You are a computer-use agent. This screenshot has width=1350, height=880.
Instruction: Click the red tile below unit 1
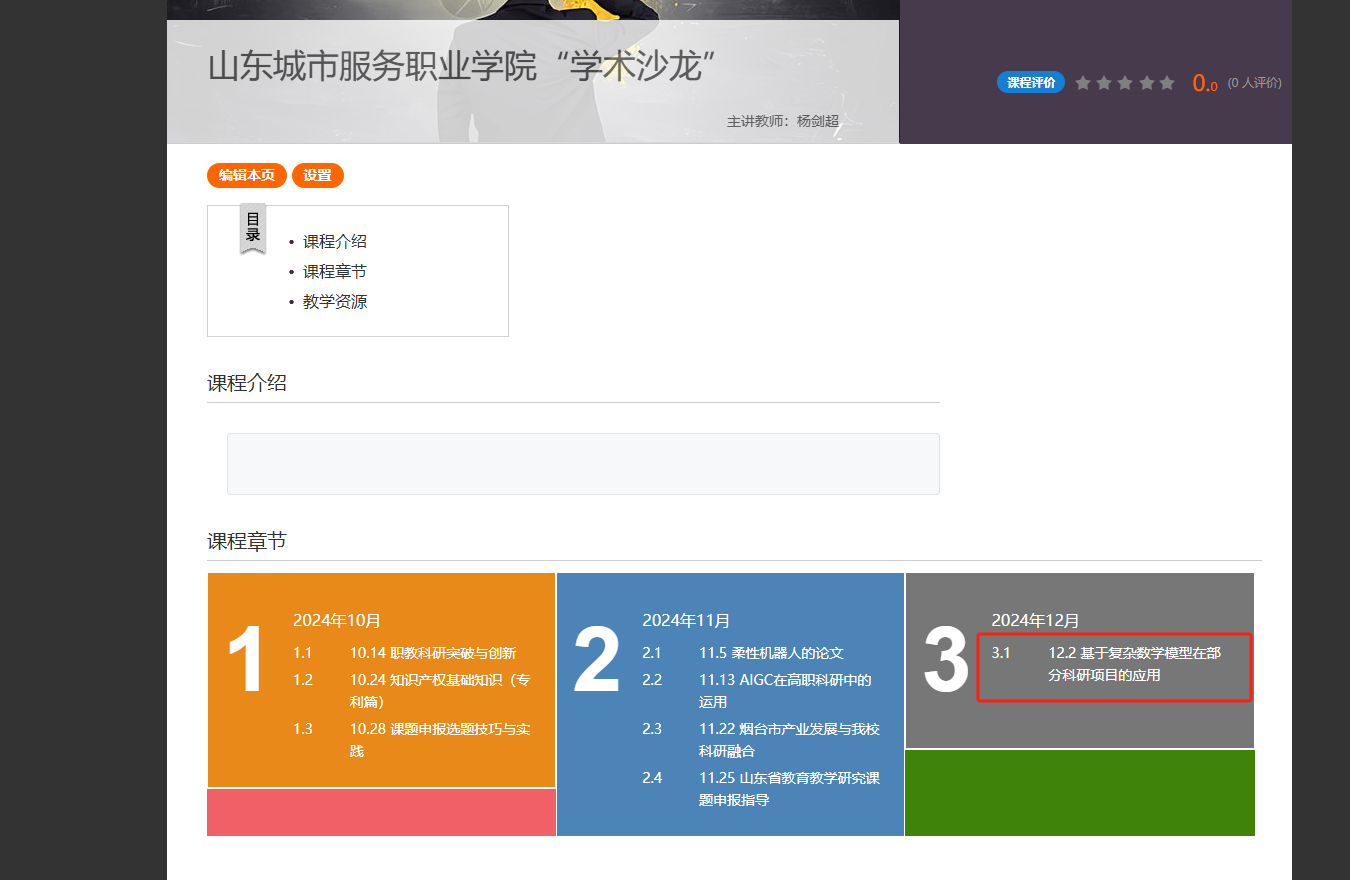pos(381,812)
